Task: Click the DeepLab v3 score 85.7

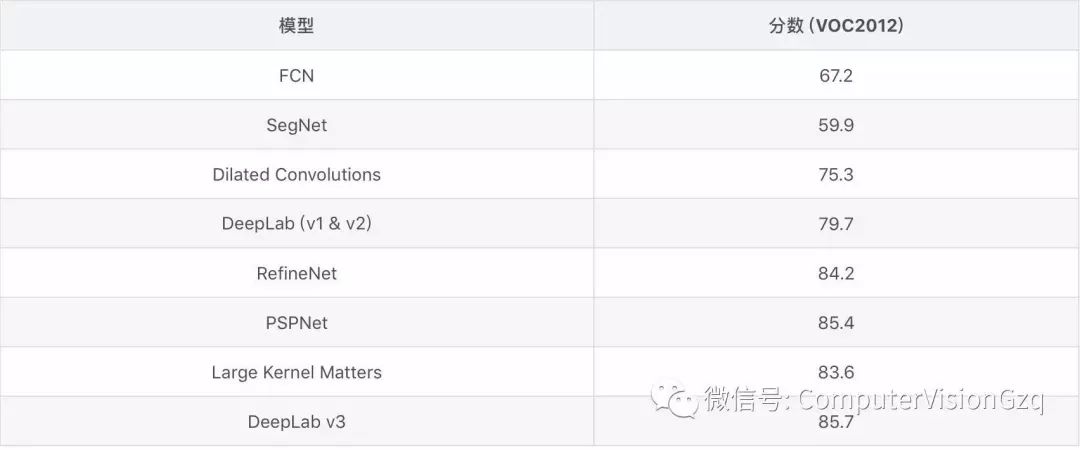Action: (x=835, y=422)
